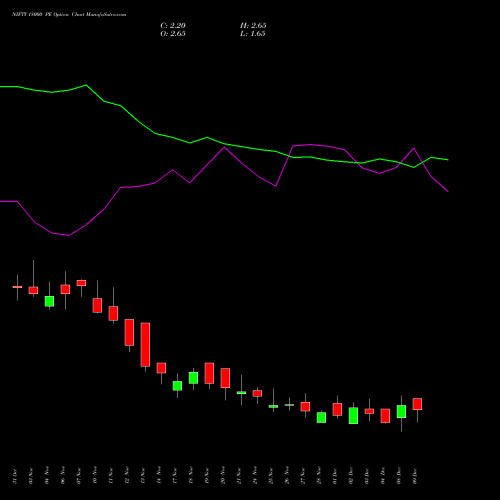Click the 09 Dec date label
500x500 pixels.
pos(415,476)
